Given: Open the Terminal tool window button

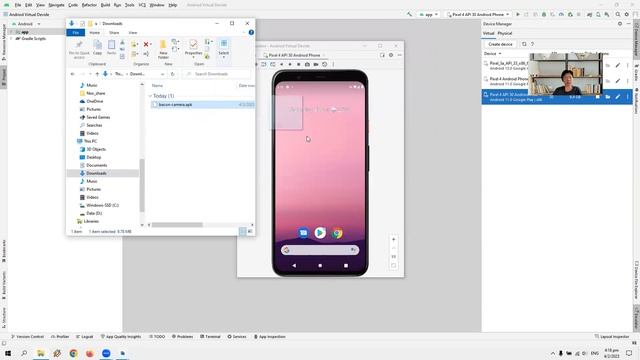Looking at the screenshot, I should (x=210, y=337).
